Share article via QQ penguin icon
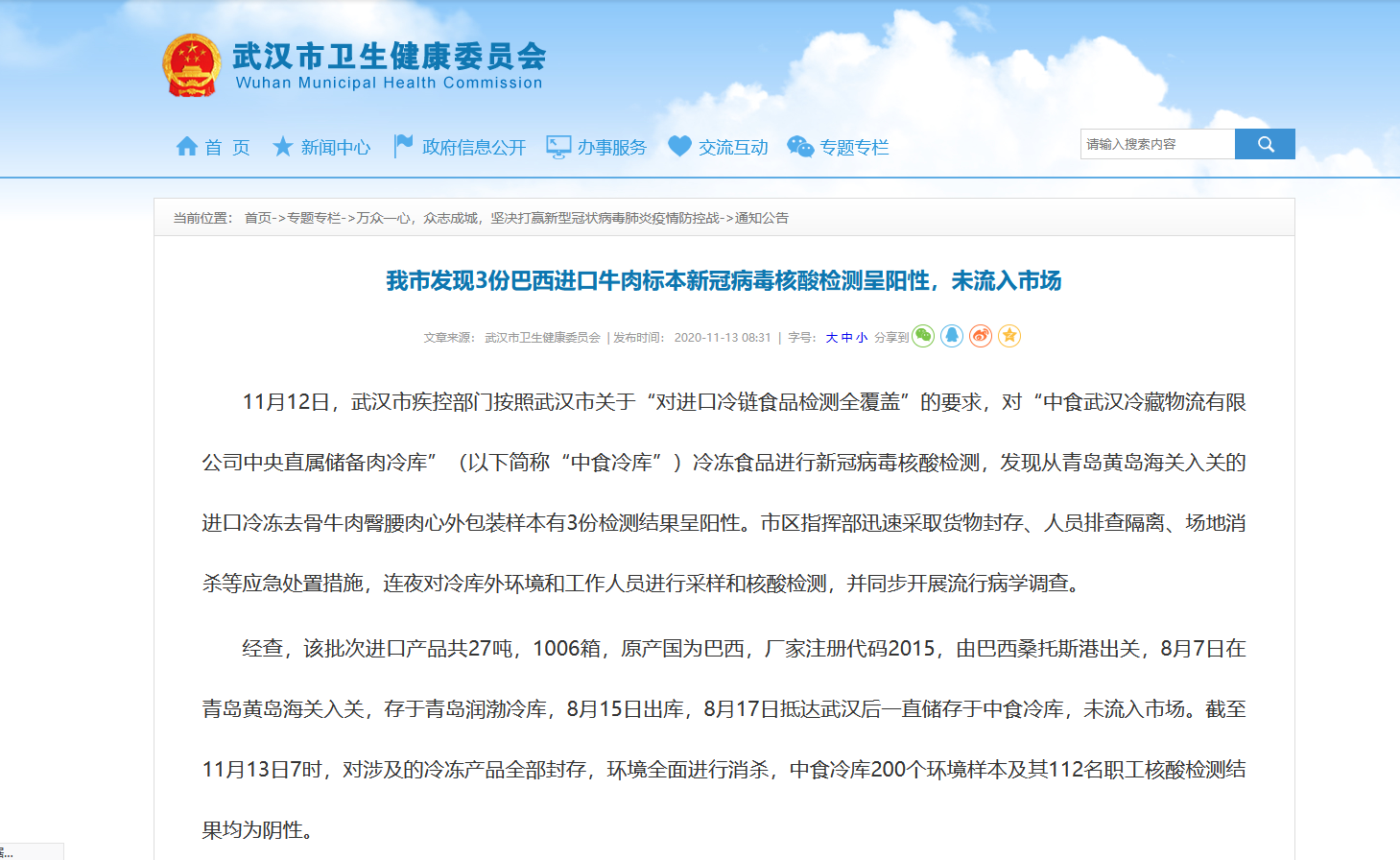 [x=952, y=336]
